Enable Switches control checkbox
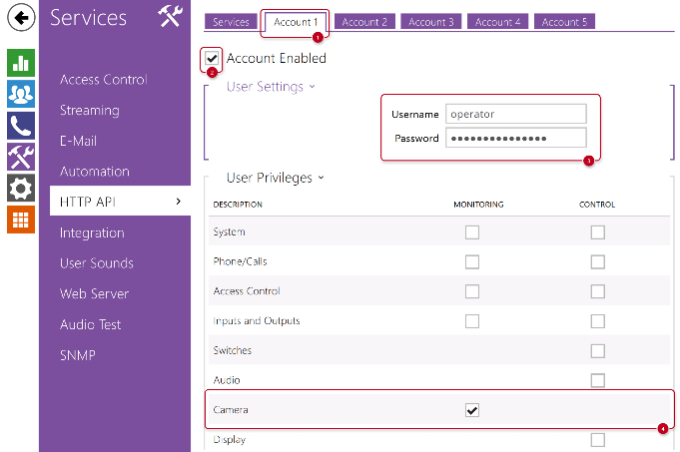The height and width of the screenshot is (452, 680). [597, 351]
